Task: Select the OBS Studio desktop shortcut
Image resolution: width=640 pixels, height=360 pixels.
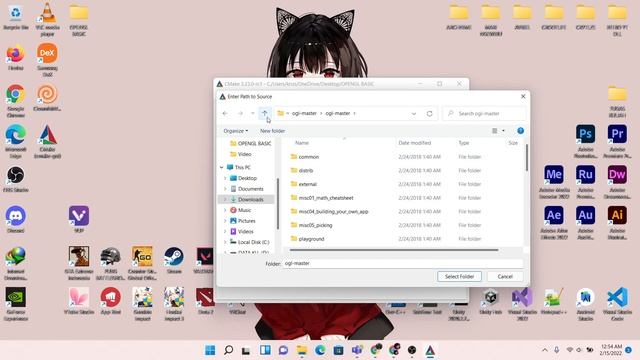Action: (x=16, y=179)
